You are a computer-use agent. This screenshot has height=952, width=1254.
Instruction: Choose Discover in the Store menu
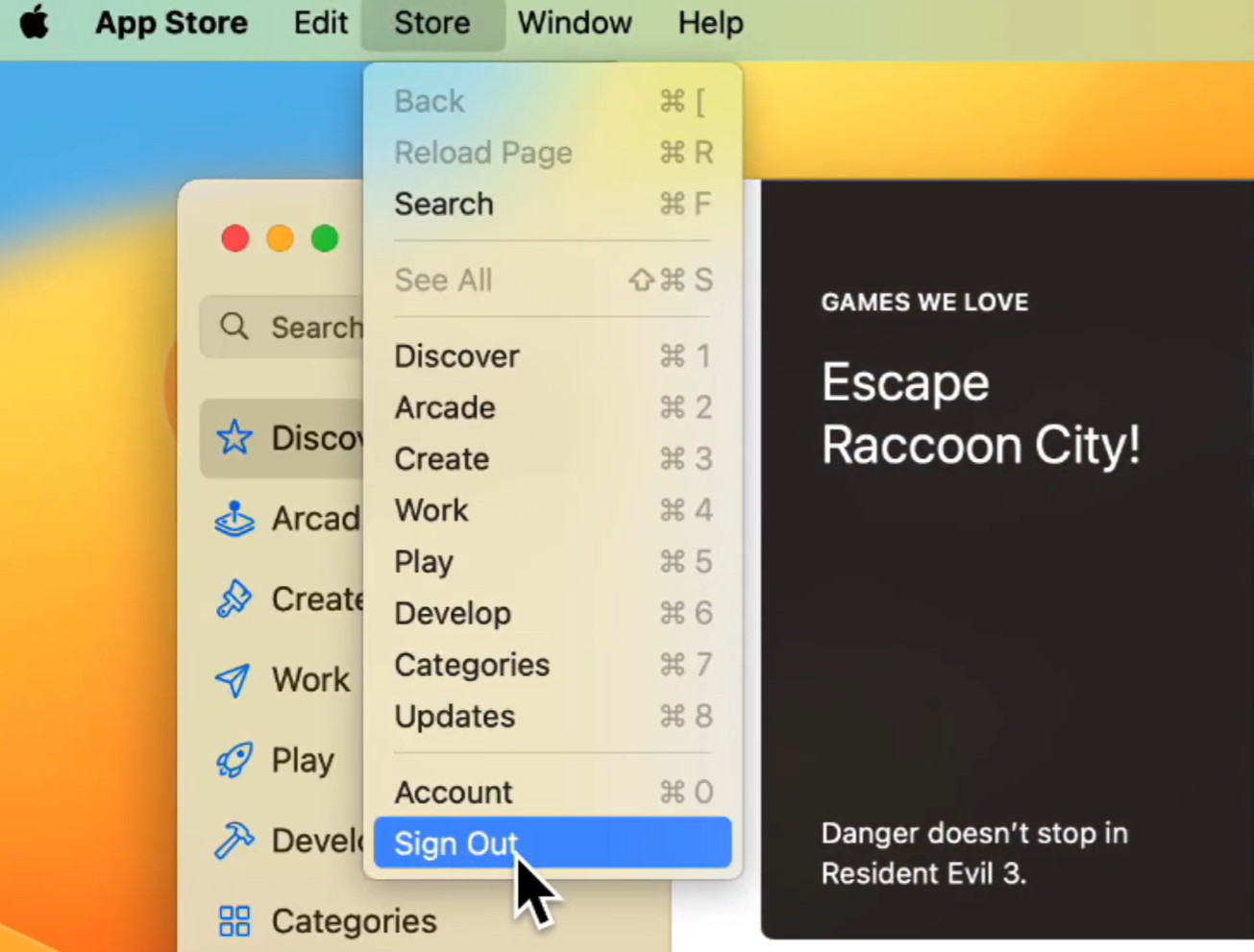point(553,356)
